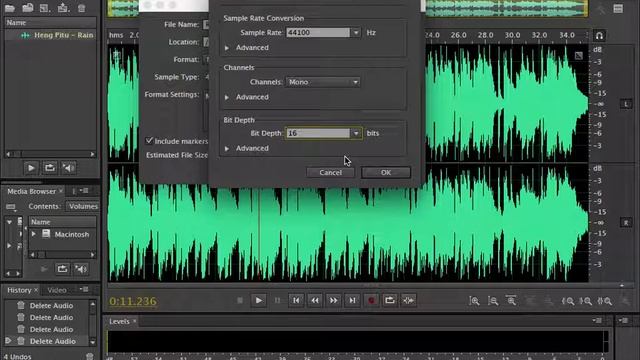The image size is (640, 360).
Task: Click the Sample Rate 44100 input field
Action: 318,32
